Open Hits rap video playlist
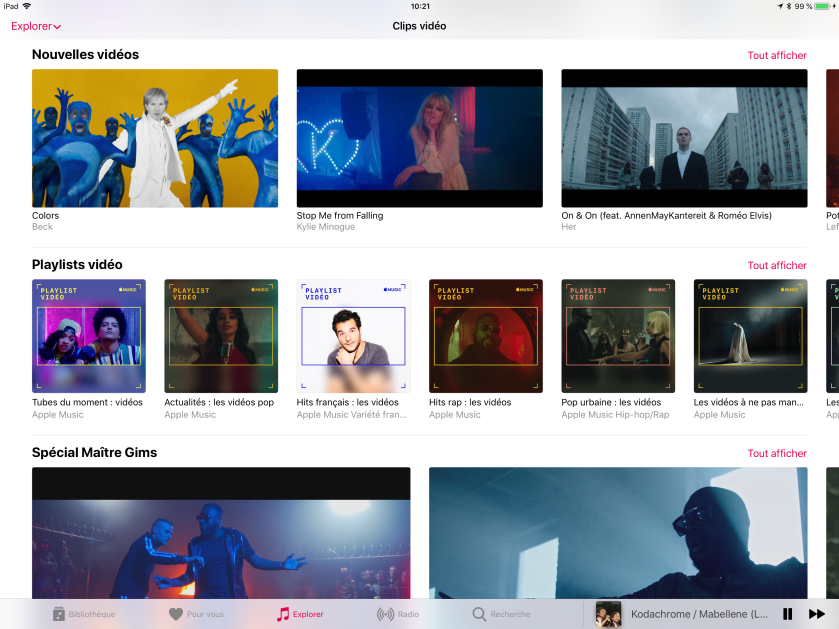The width and height of the screenshot is (839, 629). pos(486,336)
